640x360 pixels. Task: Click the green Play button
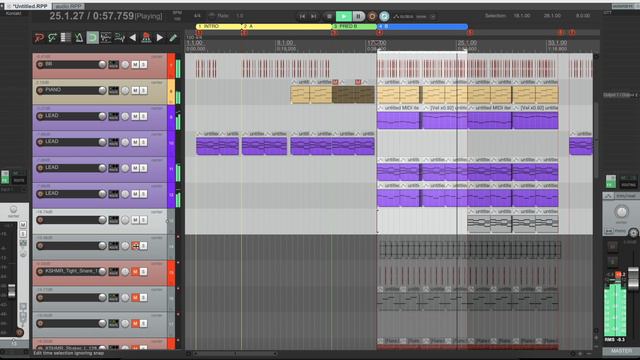click(344, 16)
